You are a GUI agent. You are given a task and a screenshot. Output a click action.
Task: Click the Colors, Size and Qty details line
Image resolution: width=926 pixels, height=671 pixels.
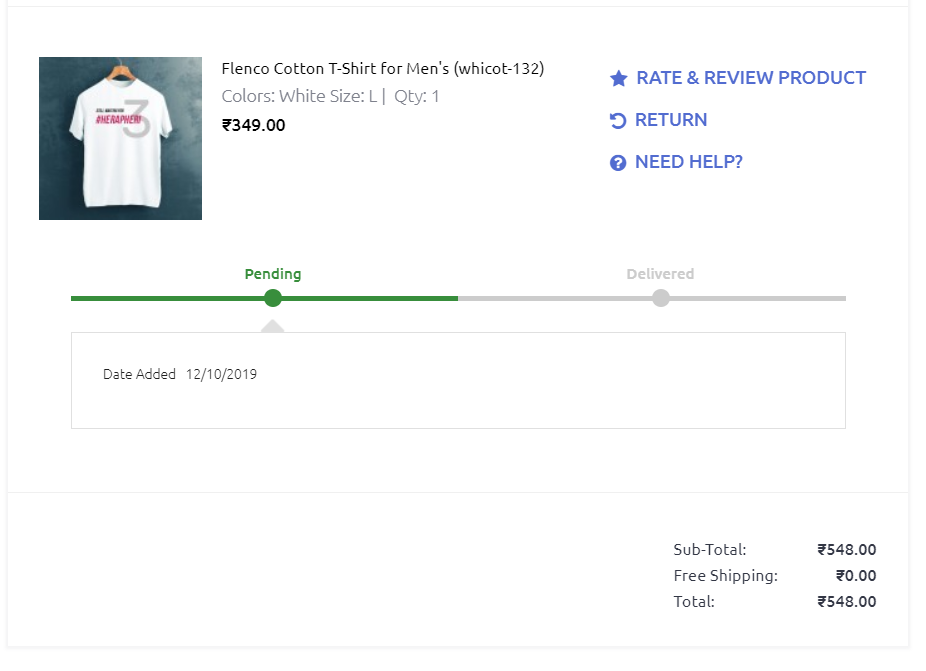(331, 97)
